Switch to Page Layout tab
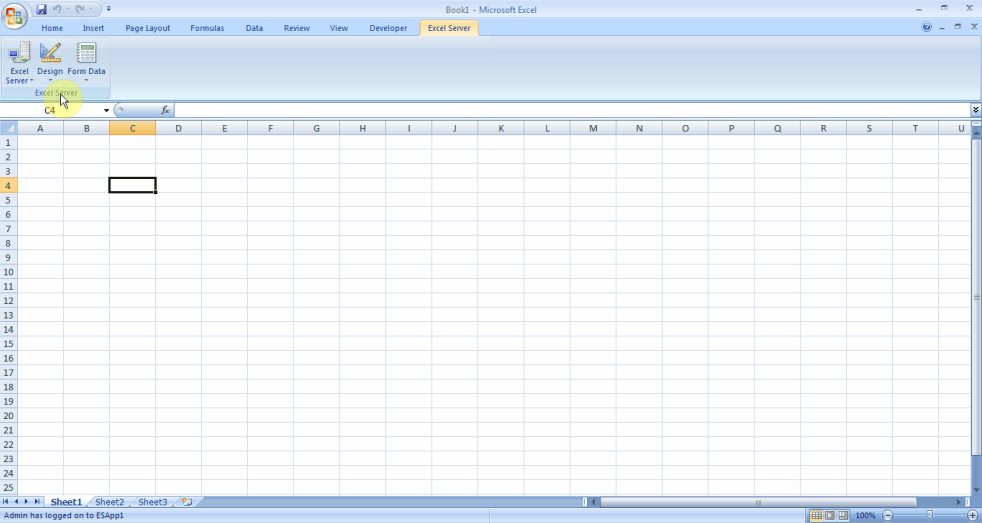Viewport: 982px width, 523px height. (148, 28)
